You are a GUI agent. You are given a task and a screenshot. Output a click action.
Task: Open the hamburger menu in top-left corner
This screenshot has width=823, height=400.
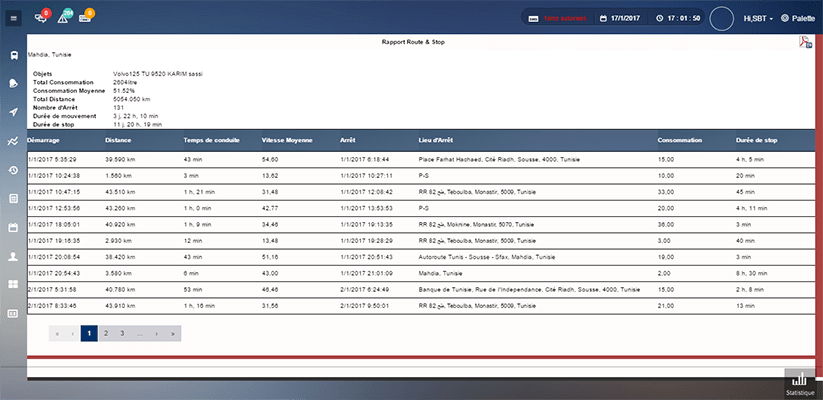[x=13, y=18]
